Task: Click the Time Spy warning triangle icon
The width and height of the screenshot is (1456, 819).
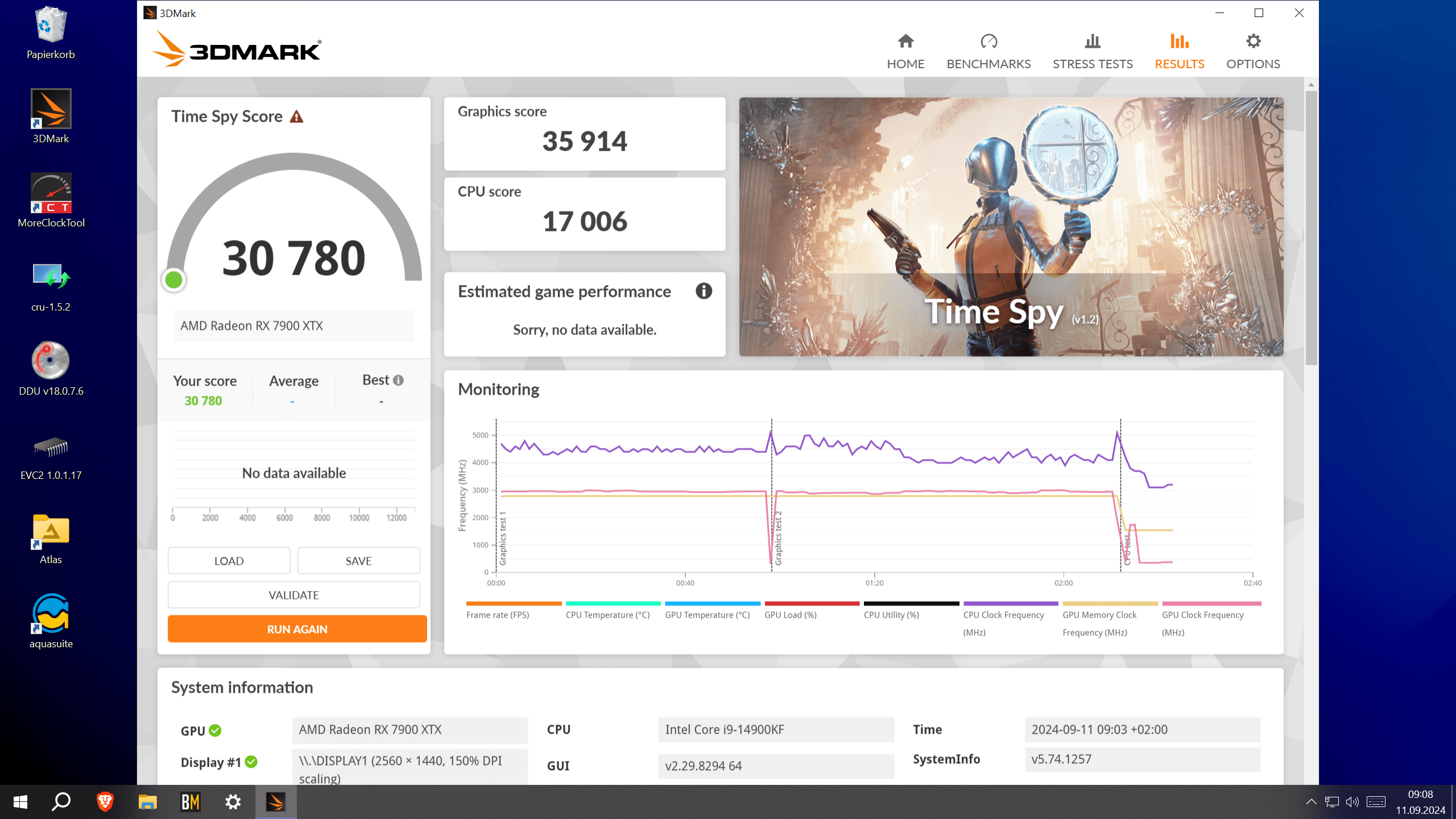Action: click(x=296, y=117)
